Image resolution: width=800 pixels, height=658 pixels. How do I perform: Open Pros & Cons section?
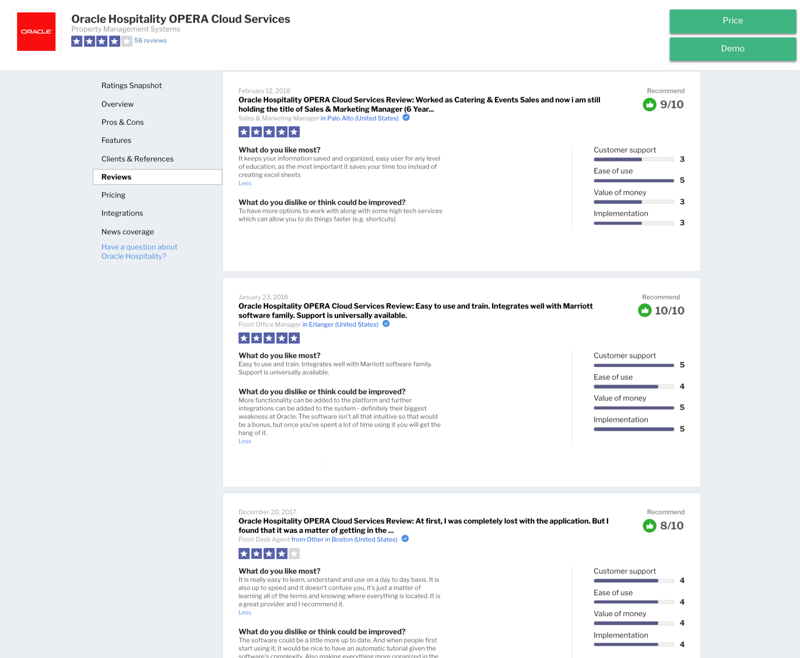pyautogui.click(x=122, y=122)
